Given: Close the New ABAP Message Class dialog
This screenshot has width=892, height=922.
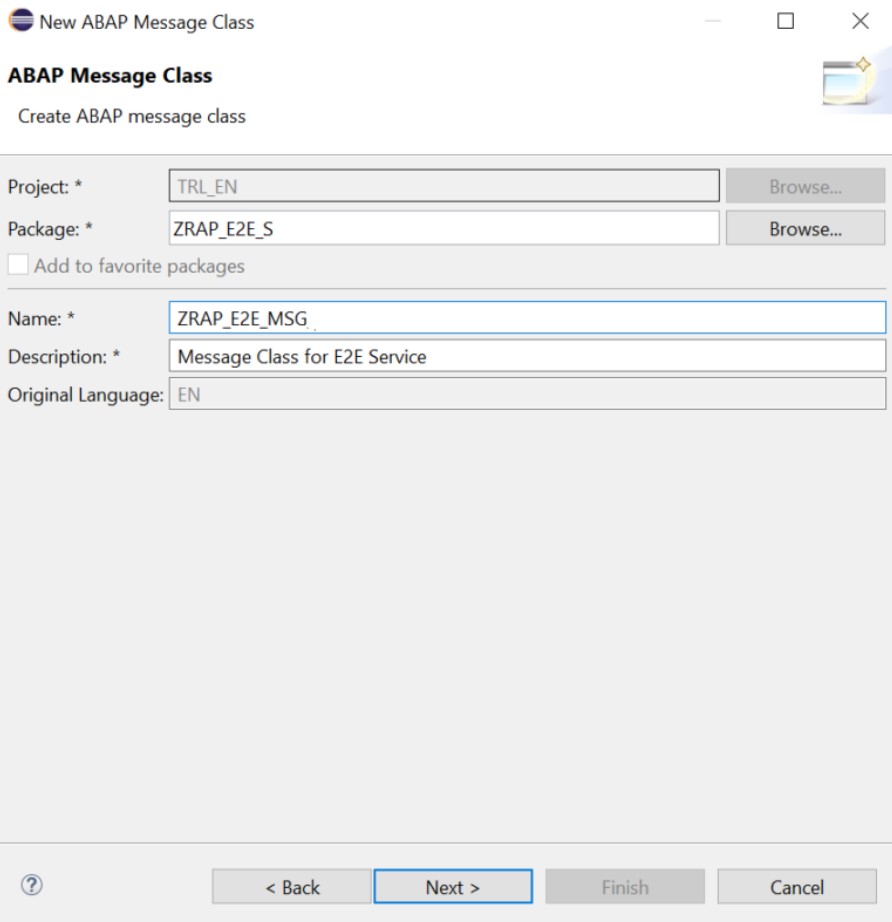Looking at the screenshot, I should click(x=859, y=22).
